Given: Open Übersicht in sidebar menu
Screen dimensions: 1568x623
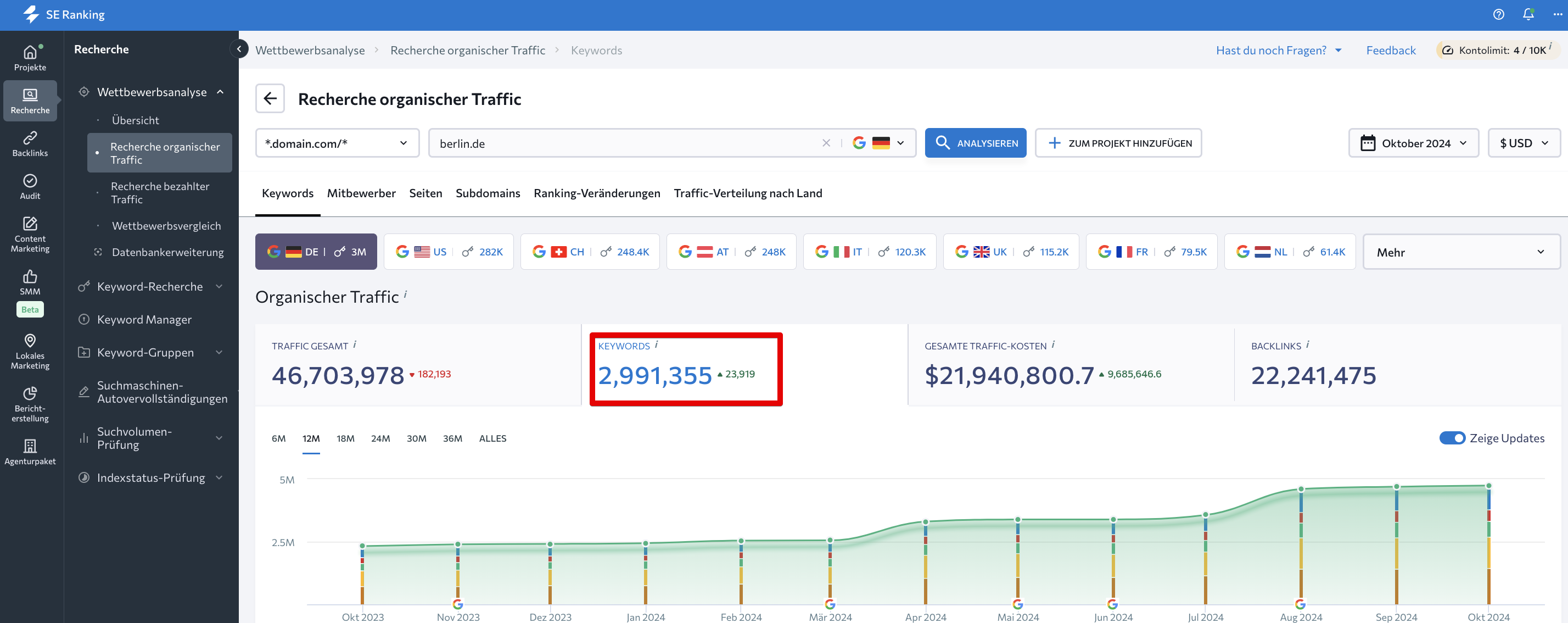Looking at the screenshot, I should pos(135,120).
